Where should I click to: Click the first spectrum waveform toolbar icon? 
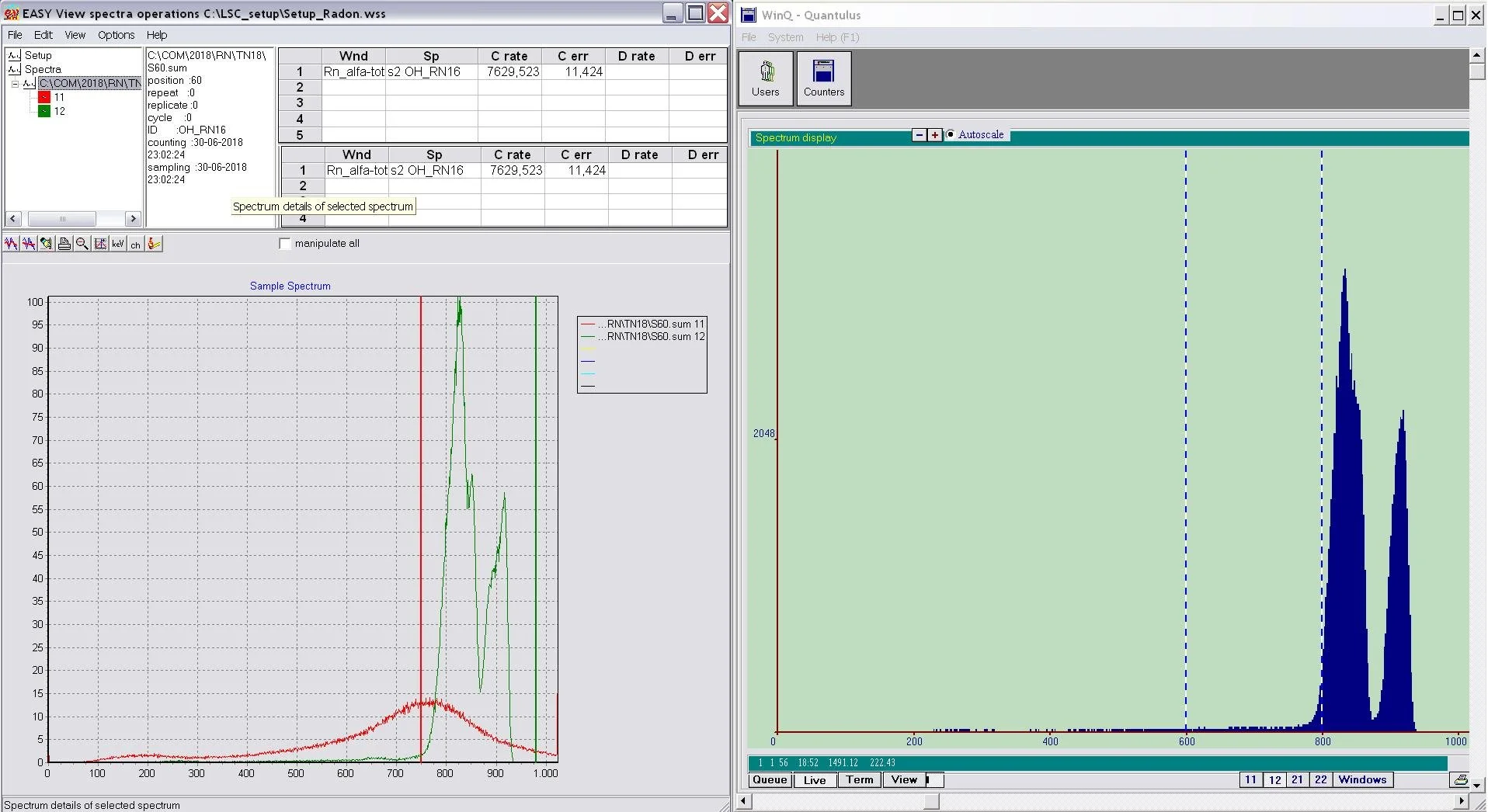click(x=11, y=244)
